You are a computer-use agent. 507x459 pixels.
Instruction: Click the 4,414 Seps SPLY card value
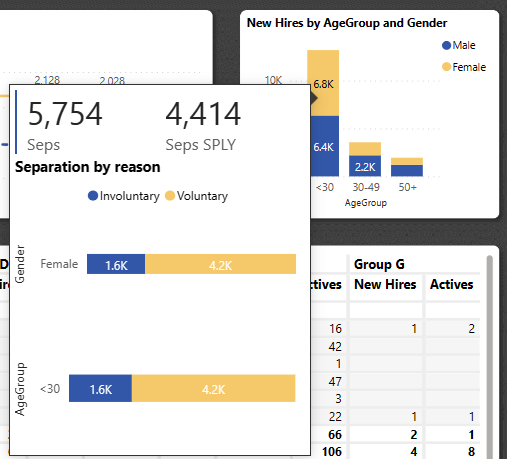coord(203,114)
